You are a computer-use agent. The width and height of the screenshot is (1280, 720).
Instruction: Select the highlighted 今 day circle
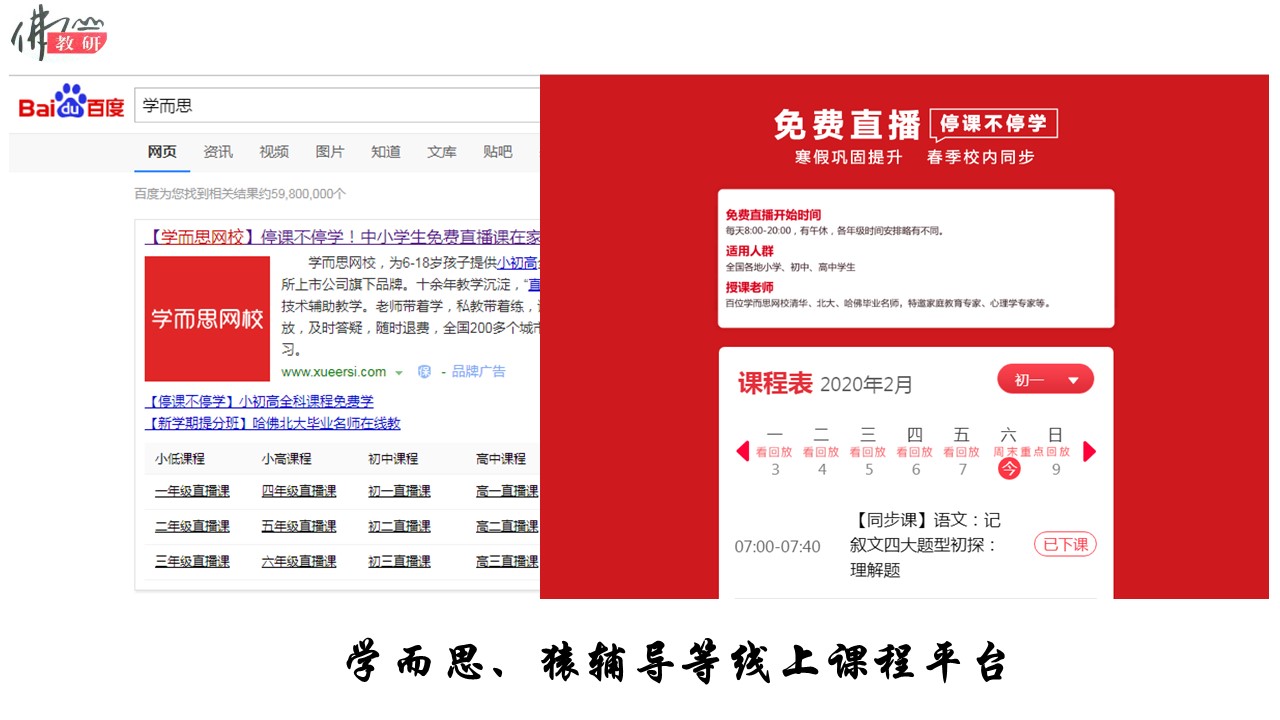pyautogui.click(x=1009, y=468)
